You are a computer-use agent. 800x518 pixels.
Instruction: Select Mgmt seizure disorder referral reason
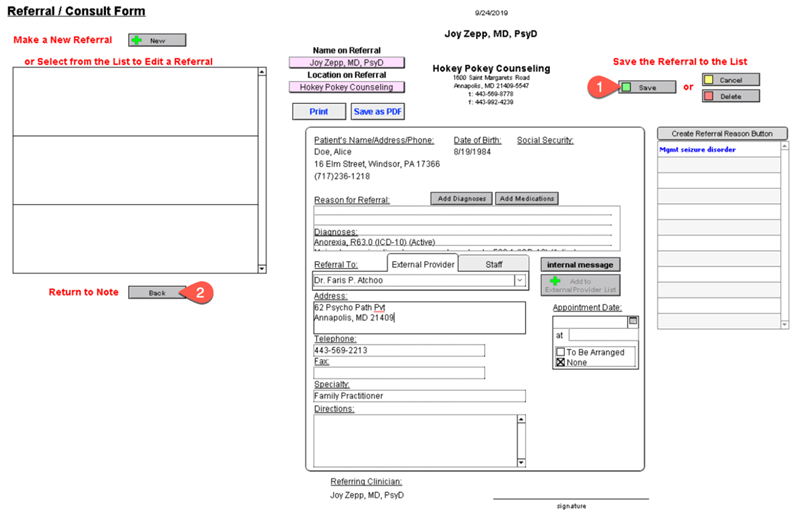click(722, 150)
